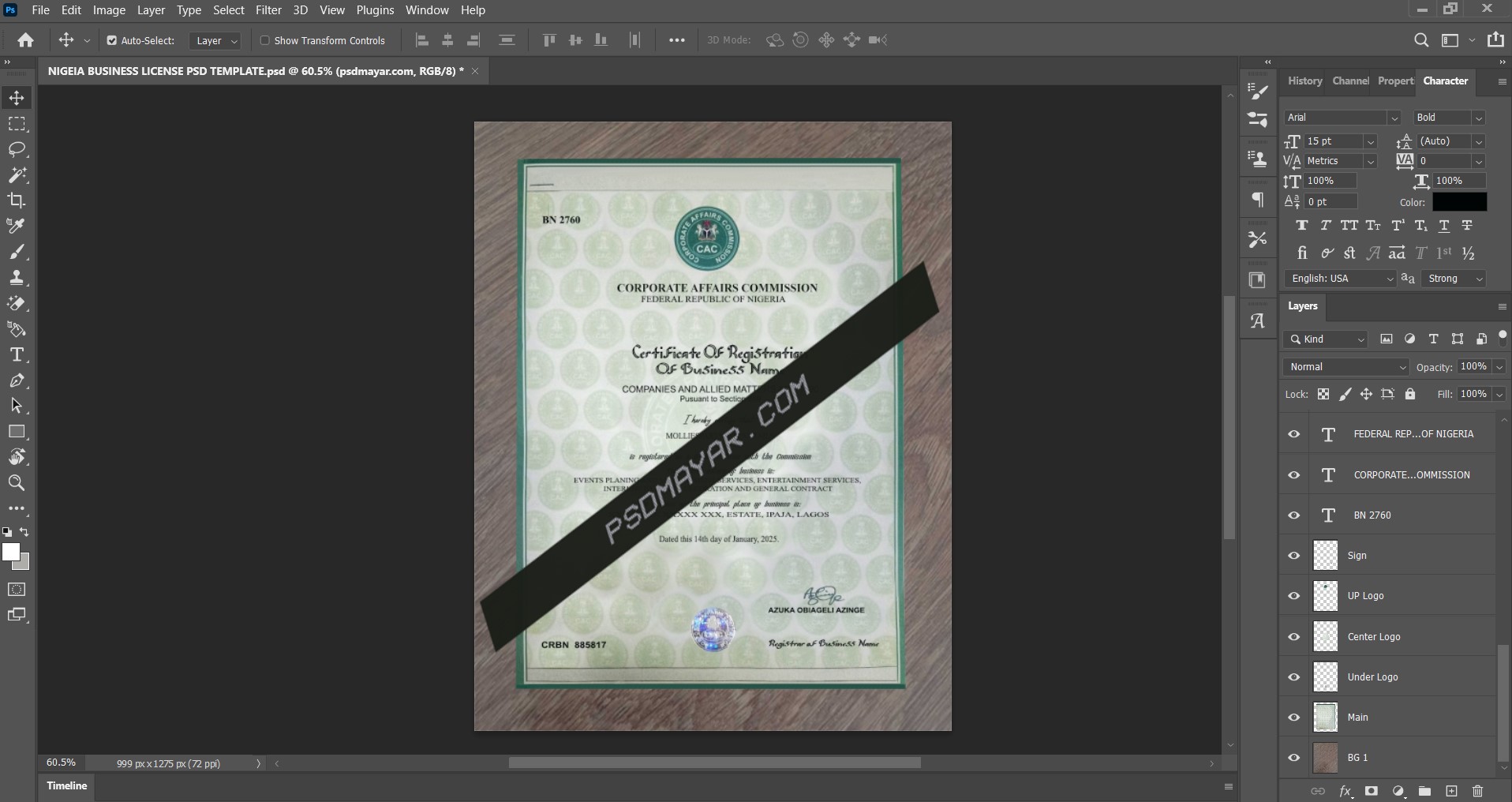Delete layer using the trash icon

point(1478,791)
